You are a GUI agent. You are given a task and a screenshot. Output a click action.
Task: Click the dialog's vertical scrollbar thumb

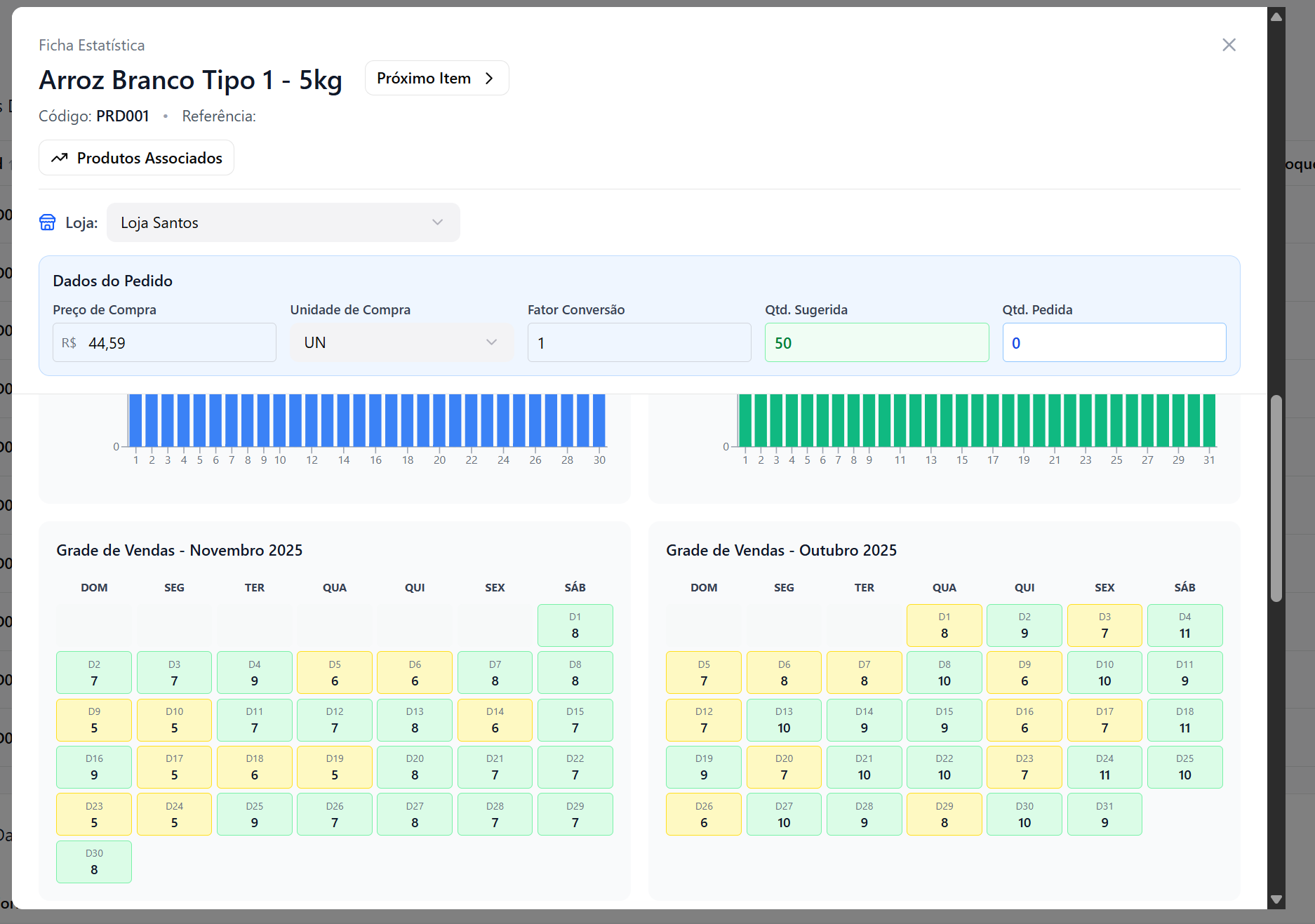click(1276, 498)
